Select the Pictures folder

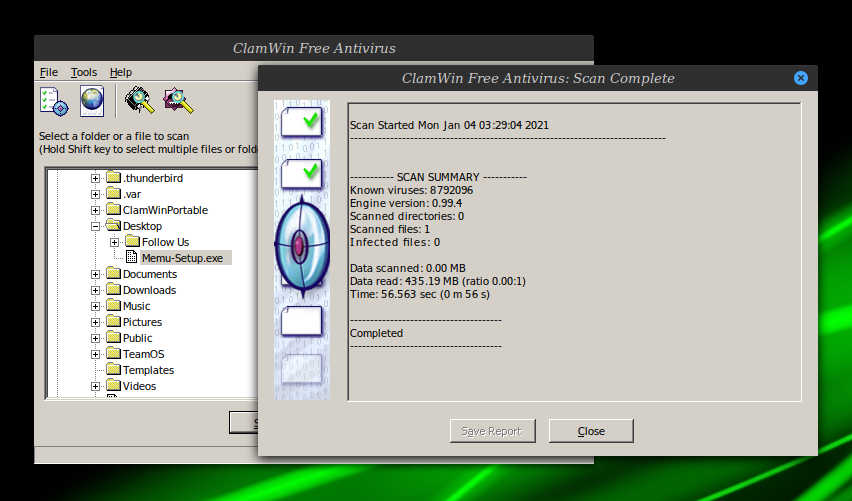(x=142, y=322)
